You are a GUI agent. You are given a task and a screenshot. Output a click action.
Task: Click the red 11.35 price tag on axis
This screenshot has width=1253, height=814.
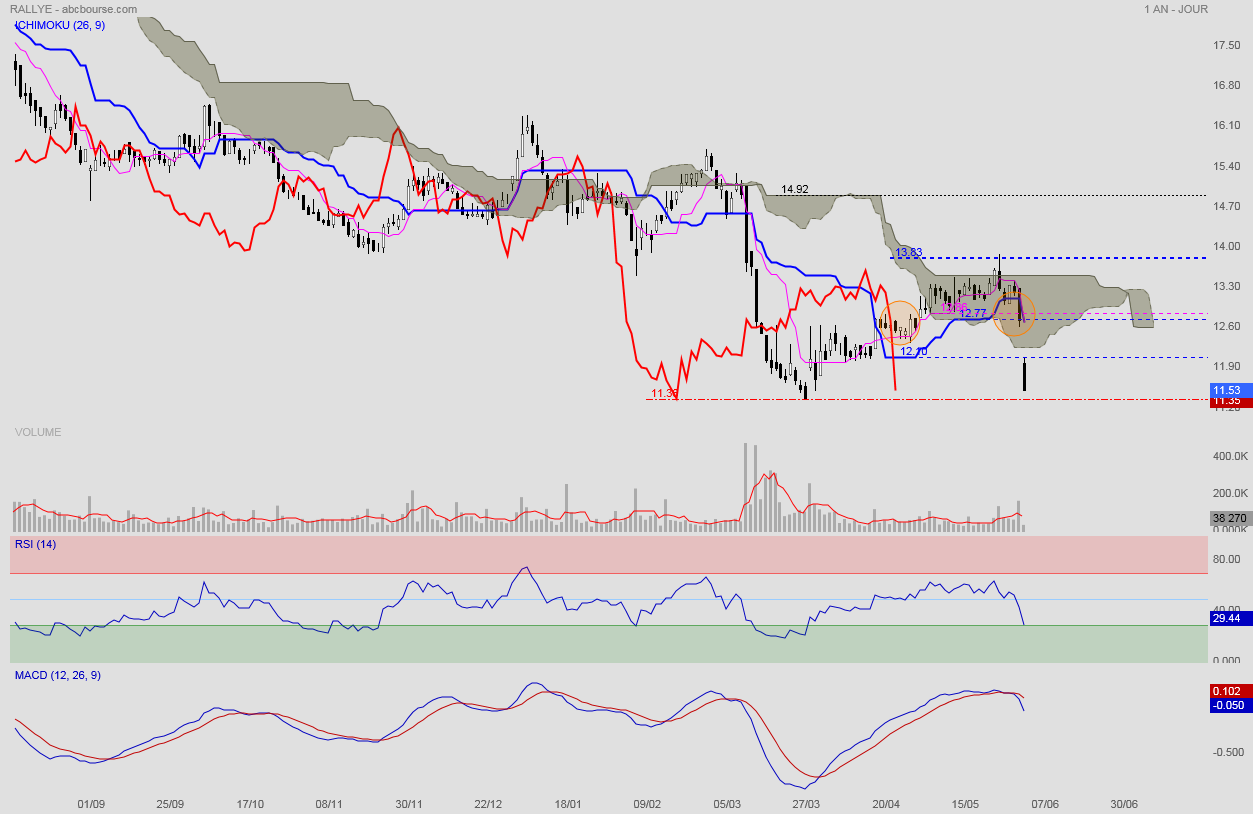1226,401
